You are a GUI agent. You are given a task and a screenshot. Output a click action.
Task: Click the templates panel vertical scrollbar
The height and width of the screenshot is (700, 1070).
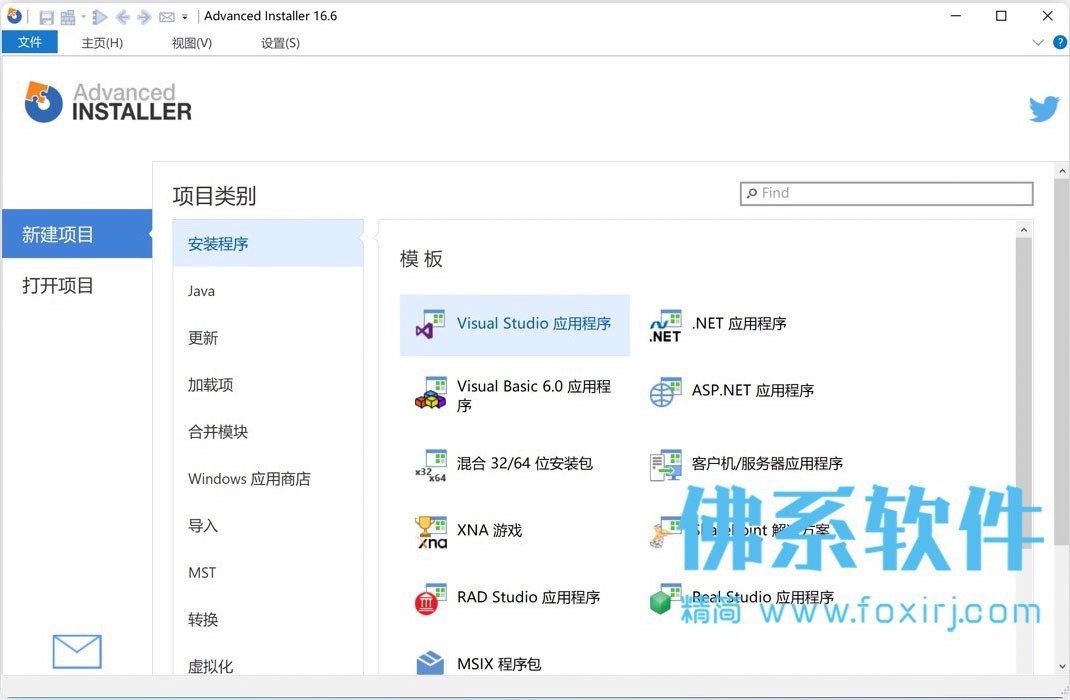[1023, 400]
